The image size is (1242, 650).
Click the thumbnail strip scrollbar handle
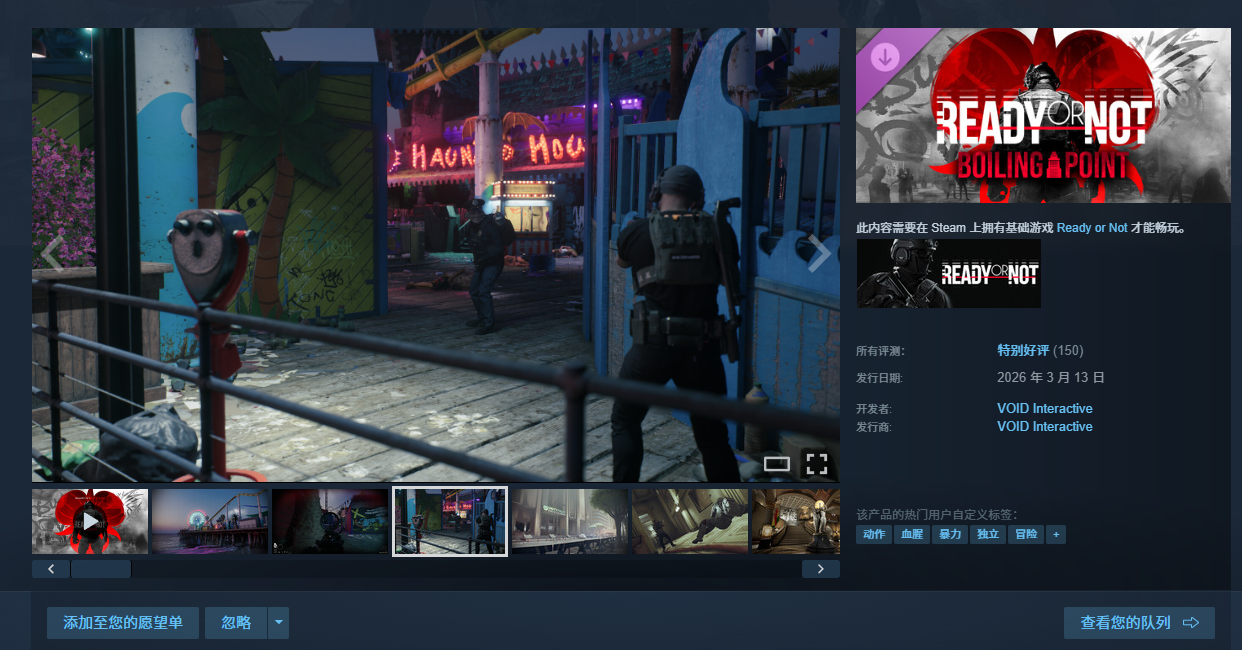point(101,569)
